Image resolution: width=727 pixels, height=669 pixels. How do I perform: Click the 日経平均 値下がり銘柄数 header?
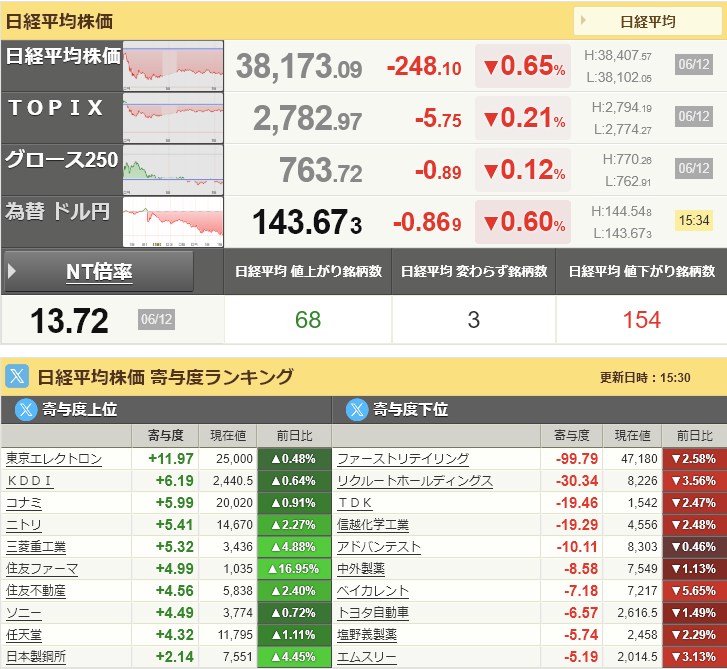click(x=642, y=271)
